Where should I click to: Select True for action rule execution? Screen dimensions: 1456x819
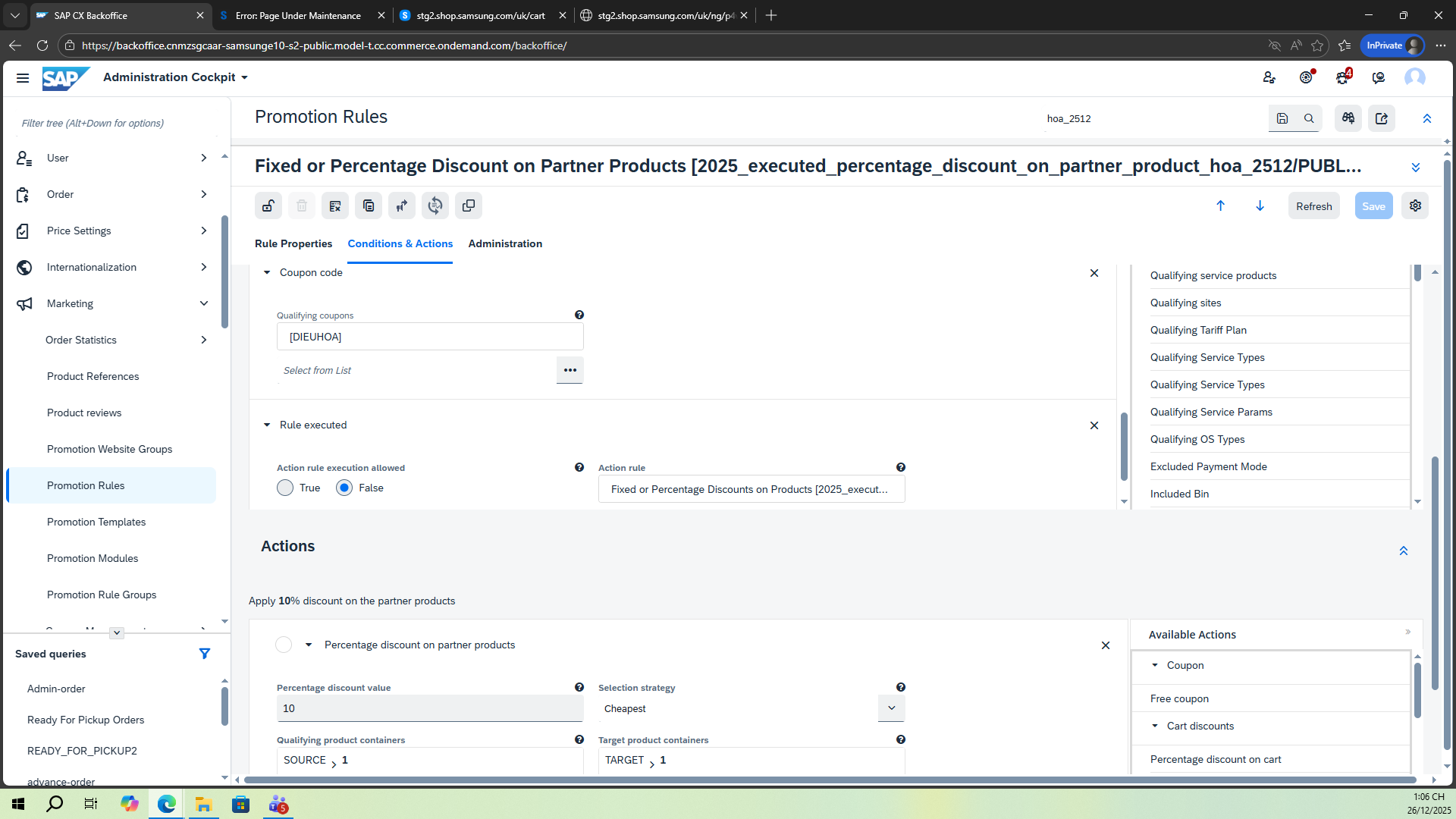[285, 488]
